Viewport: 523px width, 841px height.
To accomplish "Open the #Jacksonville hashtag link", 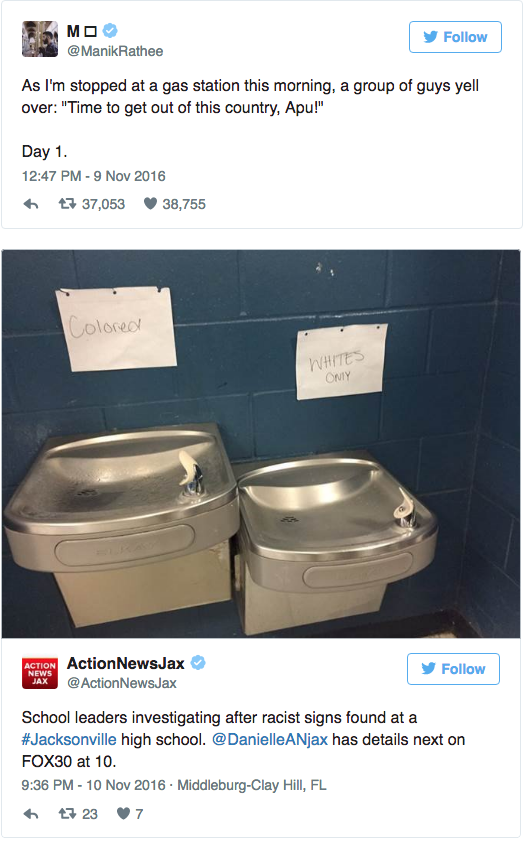I will 69,740.
